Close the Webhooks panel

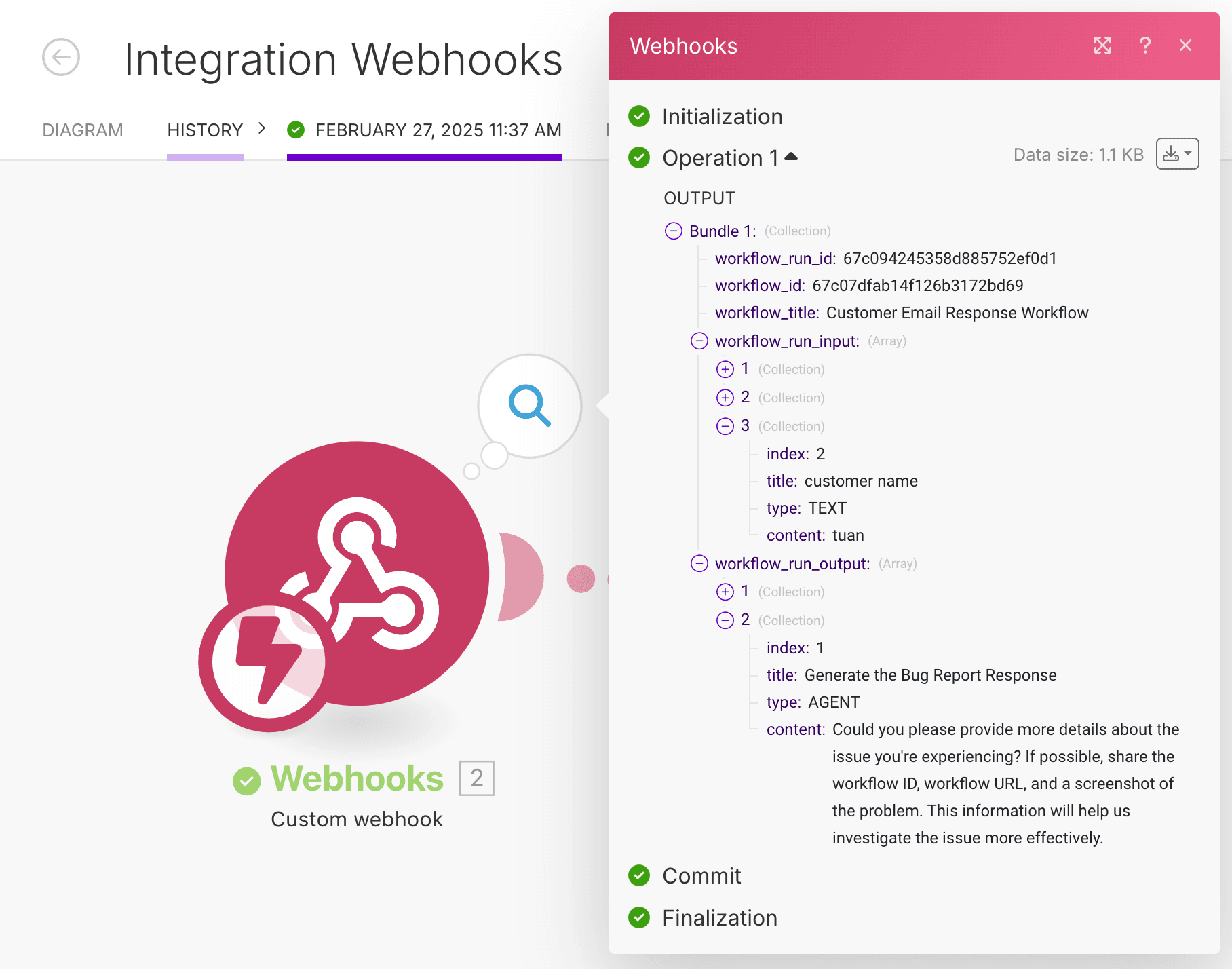click(x=1185, y=45)
